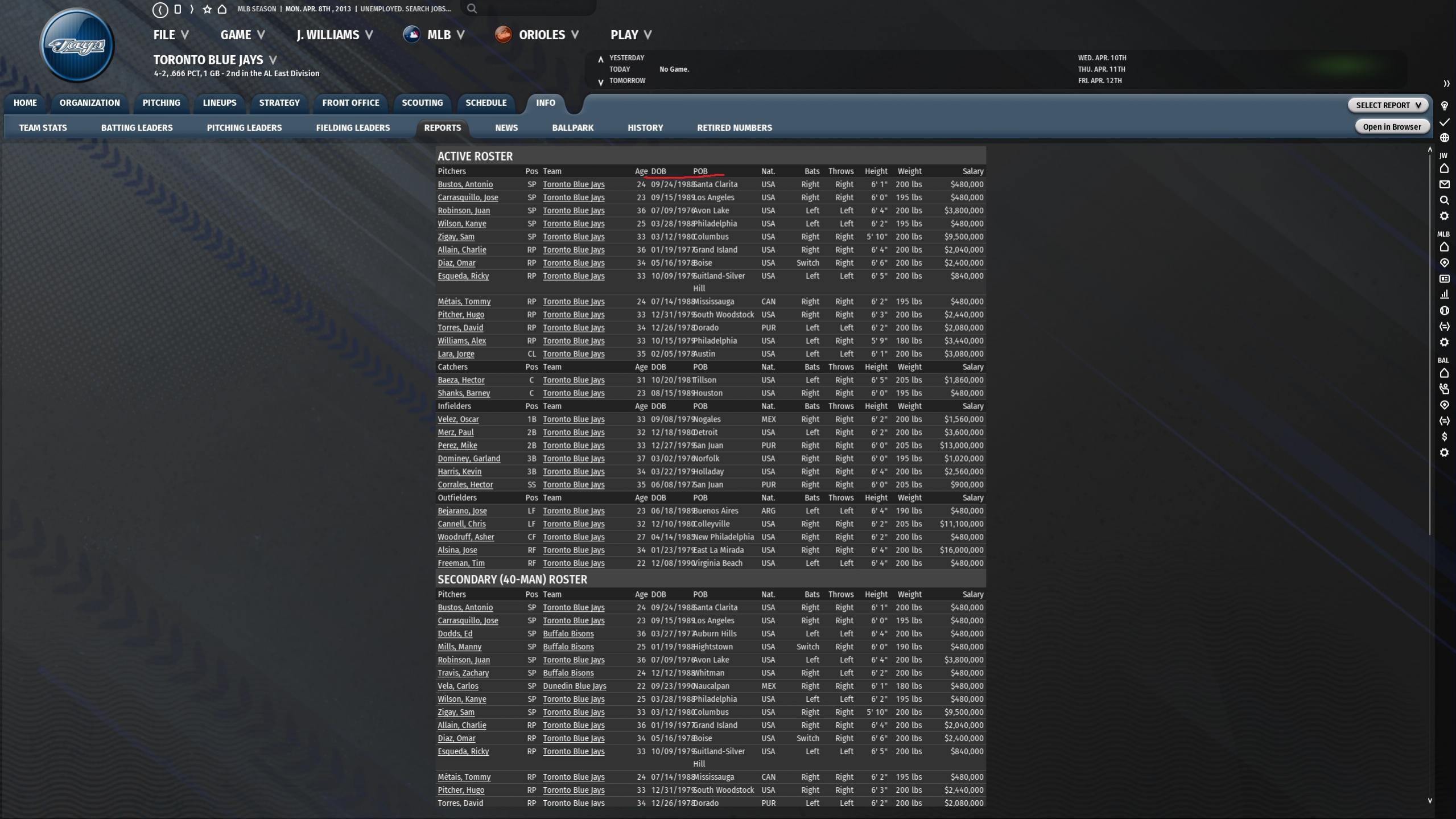
Task: Switch to the BALLPARK tab
Action: pos(572,128)
